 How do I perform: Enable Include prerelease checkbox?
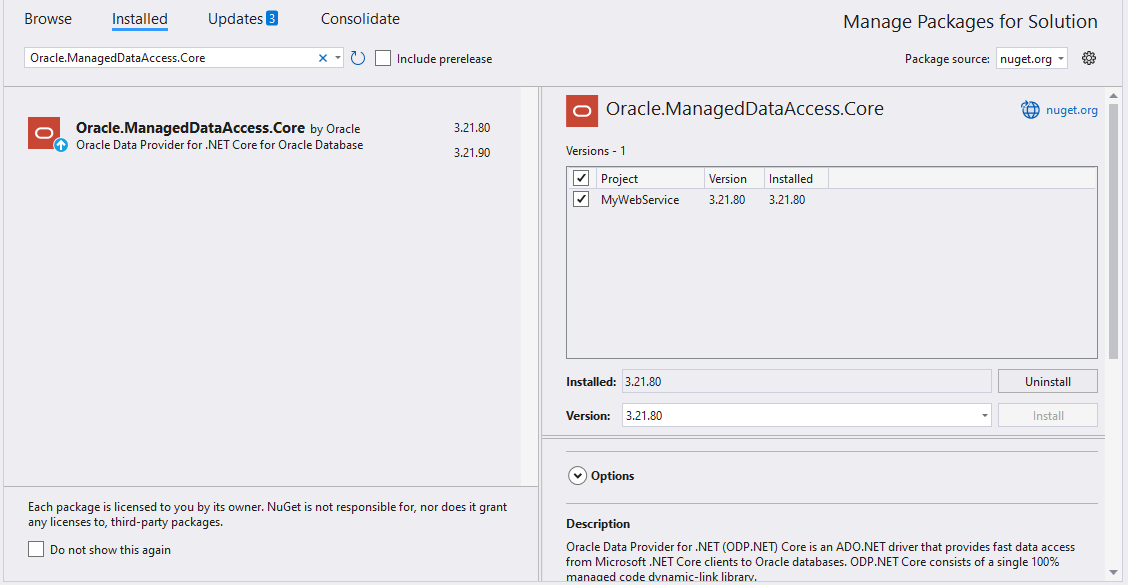383,58
